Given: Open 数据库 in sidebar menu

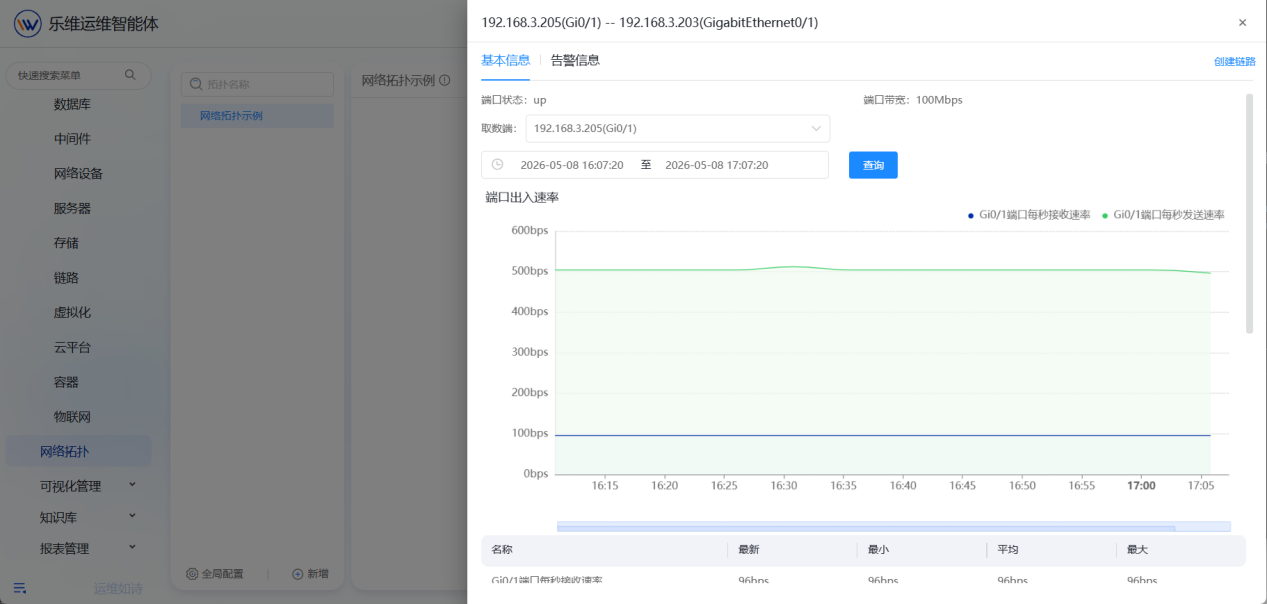Looking at the screenshot, I should tap(72, 104).
